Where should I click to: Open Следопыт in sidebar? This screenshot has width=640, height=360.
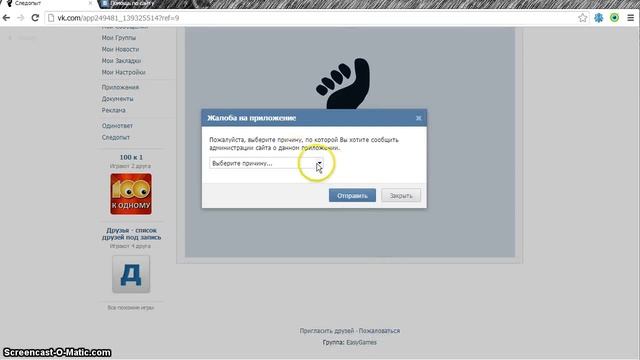[x=116, y=137]
